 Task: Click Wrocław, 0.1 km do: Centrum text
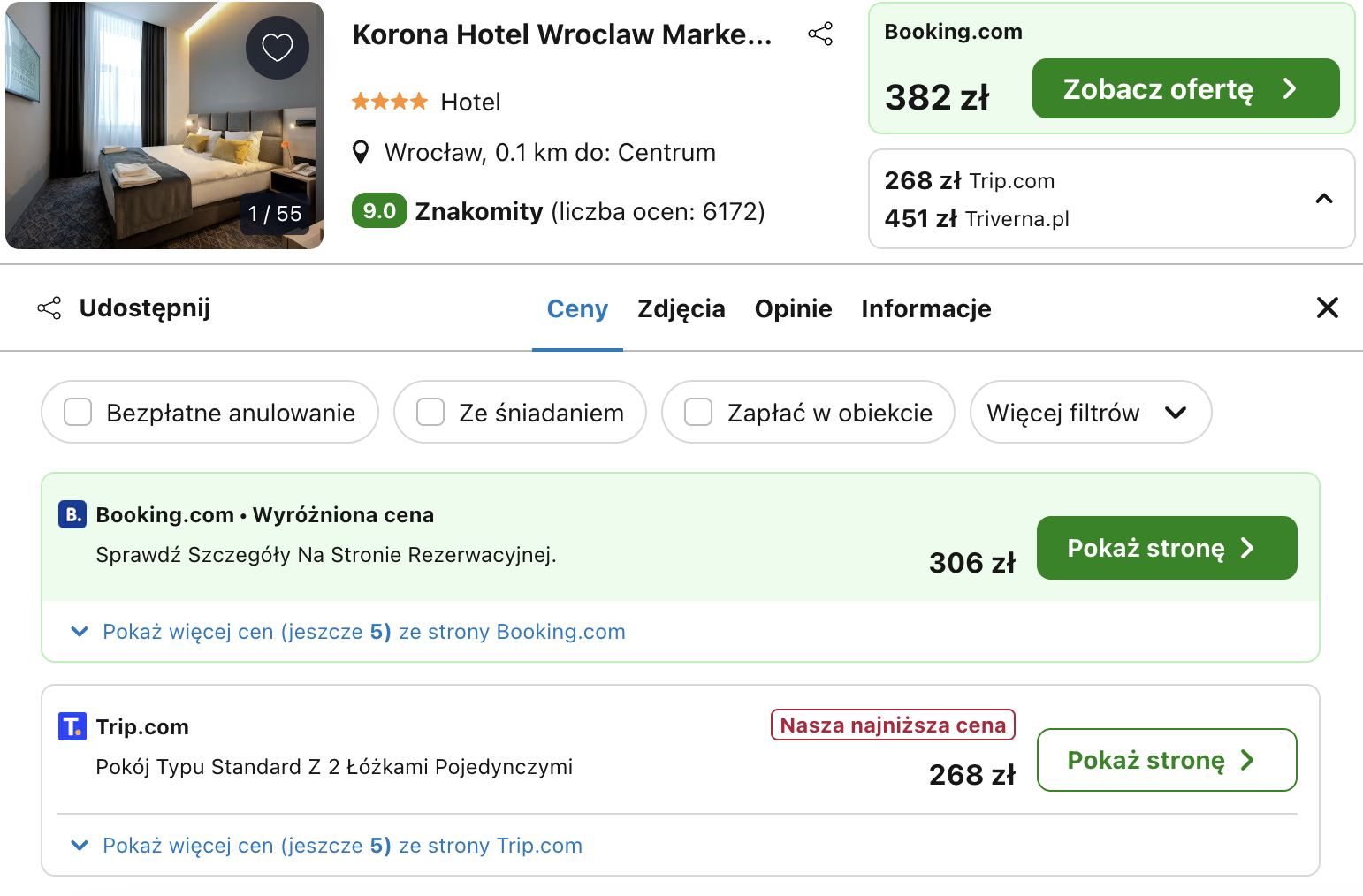click(x=550, y=153)
